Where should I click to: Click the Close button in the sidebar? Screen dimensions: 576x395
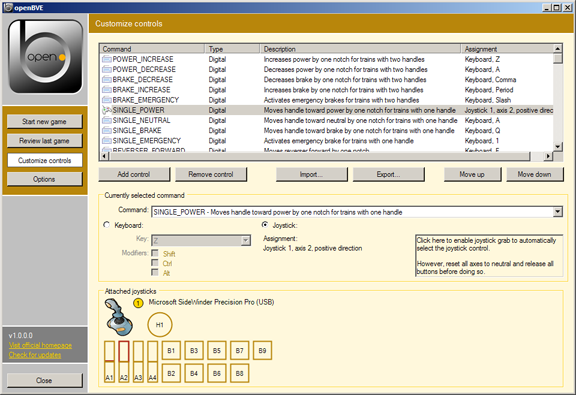[44, 380]
